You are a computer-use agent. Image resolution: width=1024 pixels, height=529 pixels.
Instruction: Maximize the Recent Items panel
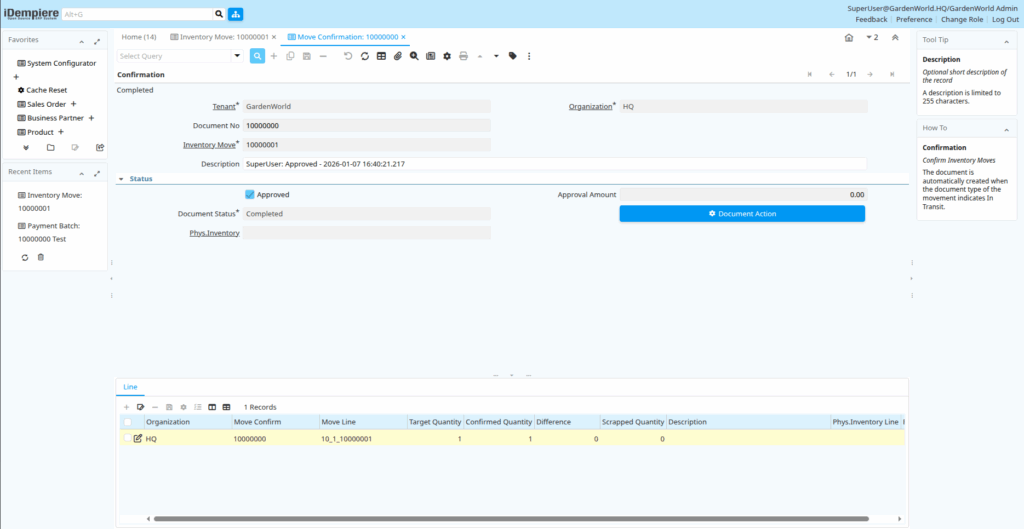[x=97, y=173]
